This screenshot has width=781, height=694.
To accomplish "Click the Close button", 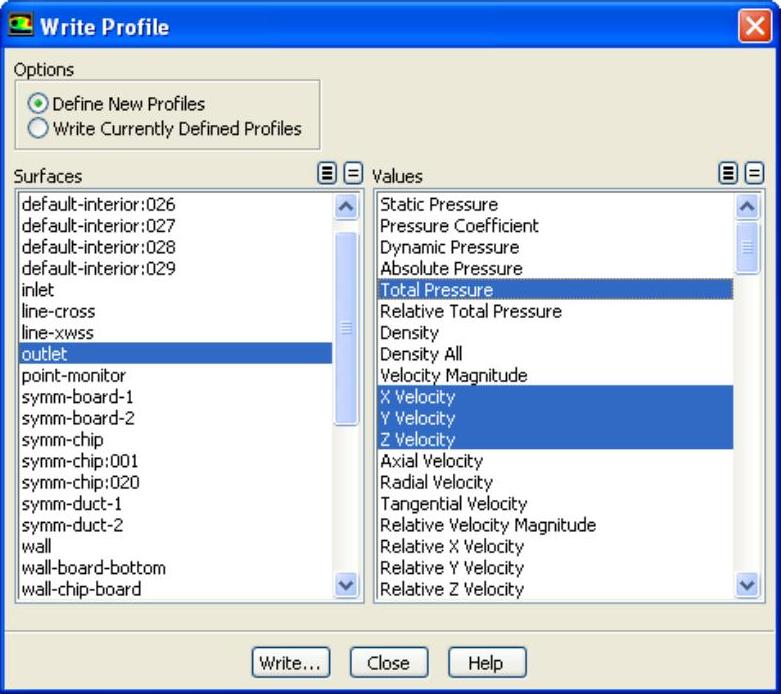I will 388,662.
